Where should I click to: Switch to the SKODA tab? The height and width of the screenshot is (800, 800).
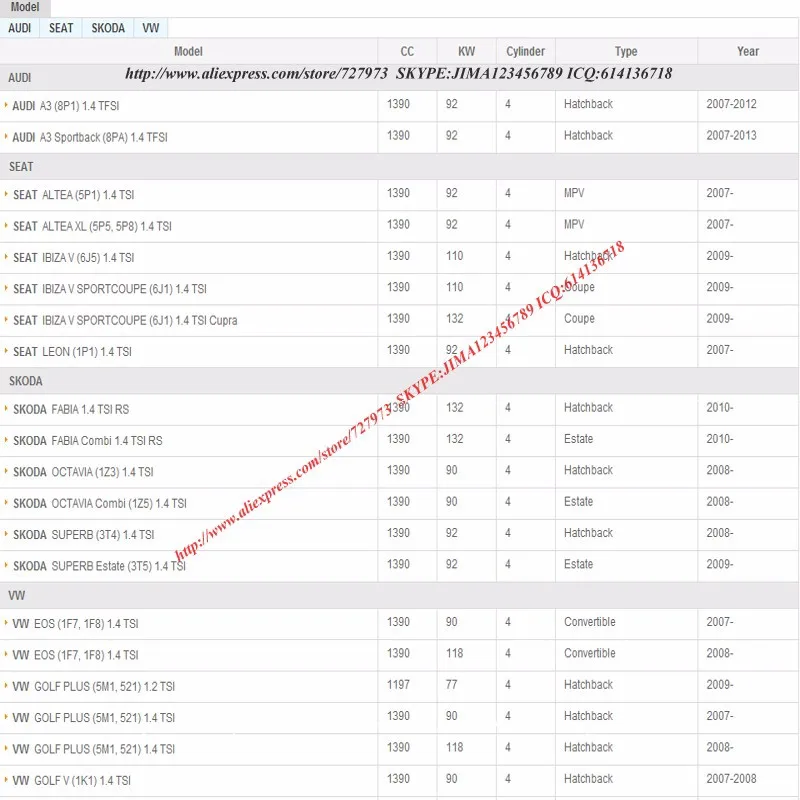[x=108, y=28]
